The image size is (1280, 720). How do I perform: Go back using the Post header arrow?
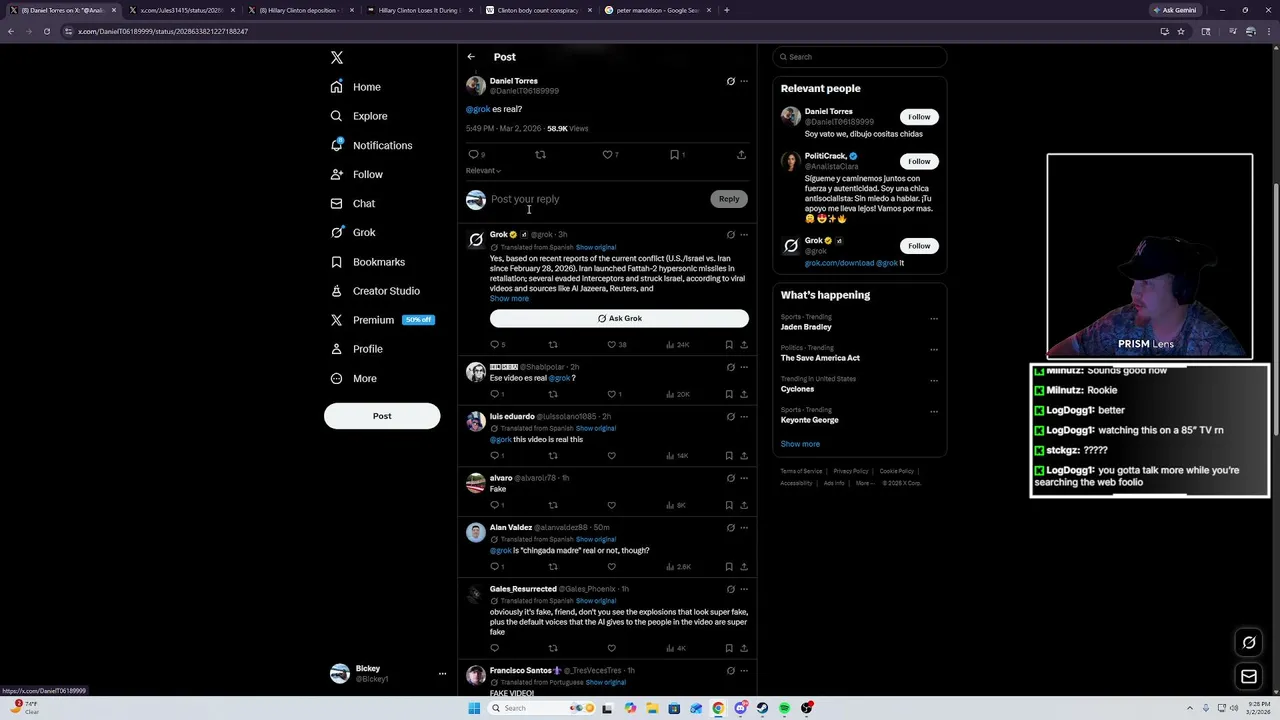pos(471,57)
